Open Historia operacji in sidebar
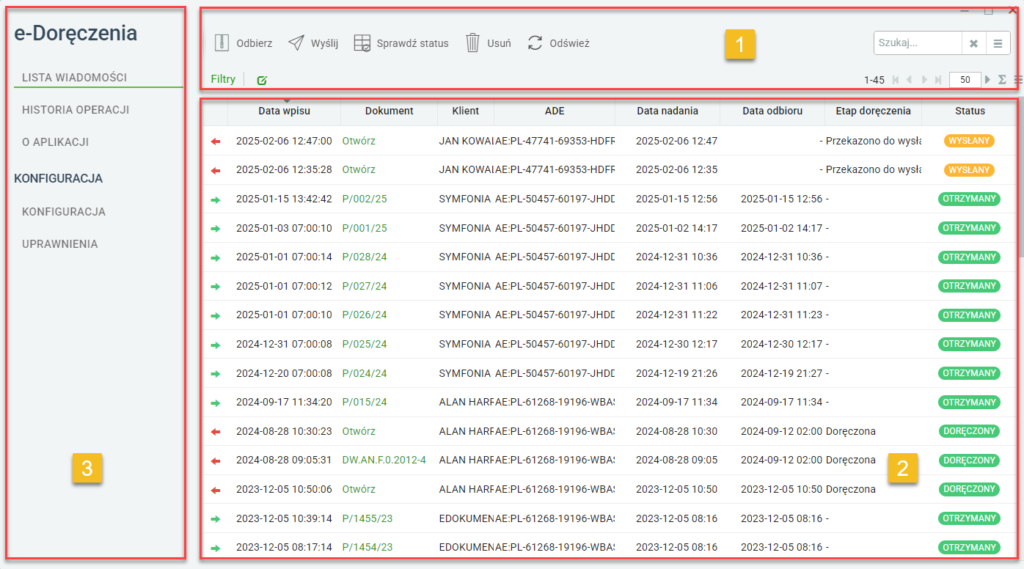 [76, 110]
